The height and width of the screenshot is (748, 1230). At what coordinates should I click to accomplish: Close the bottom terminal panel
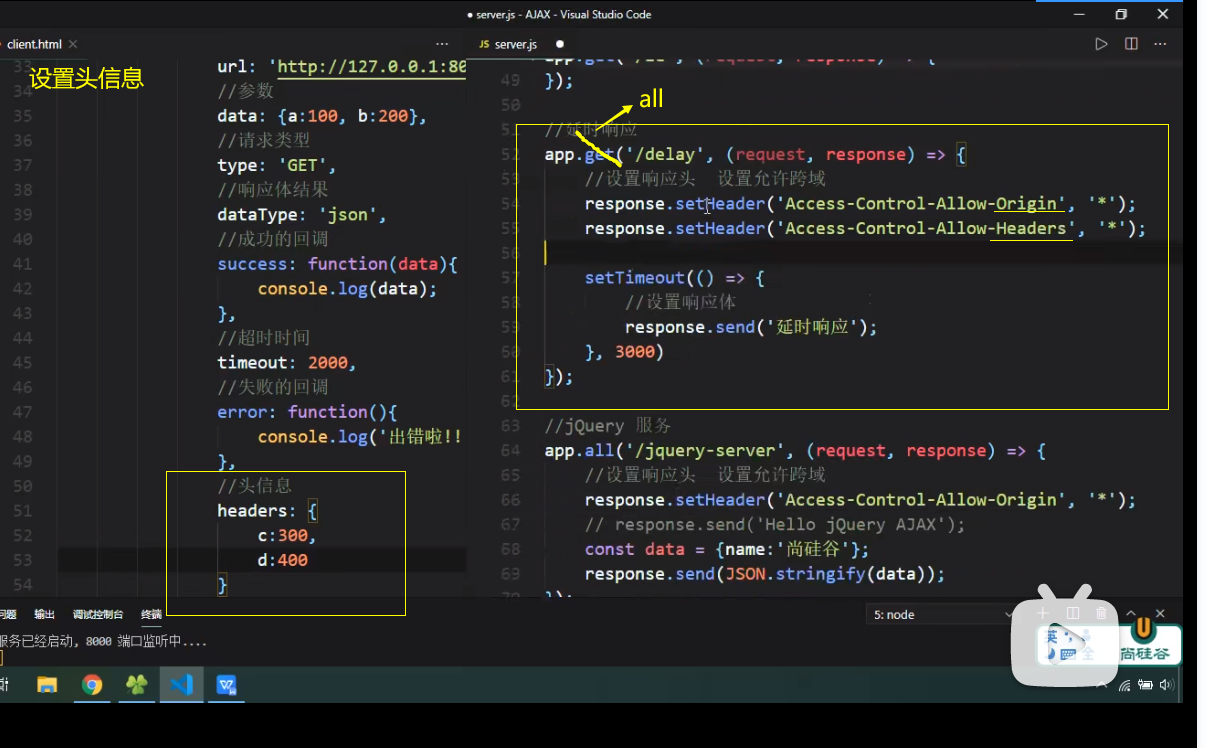pyautogui.click(x=1161, y=613)
